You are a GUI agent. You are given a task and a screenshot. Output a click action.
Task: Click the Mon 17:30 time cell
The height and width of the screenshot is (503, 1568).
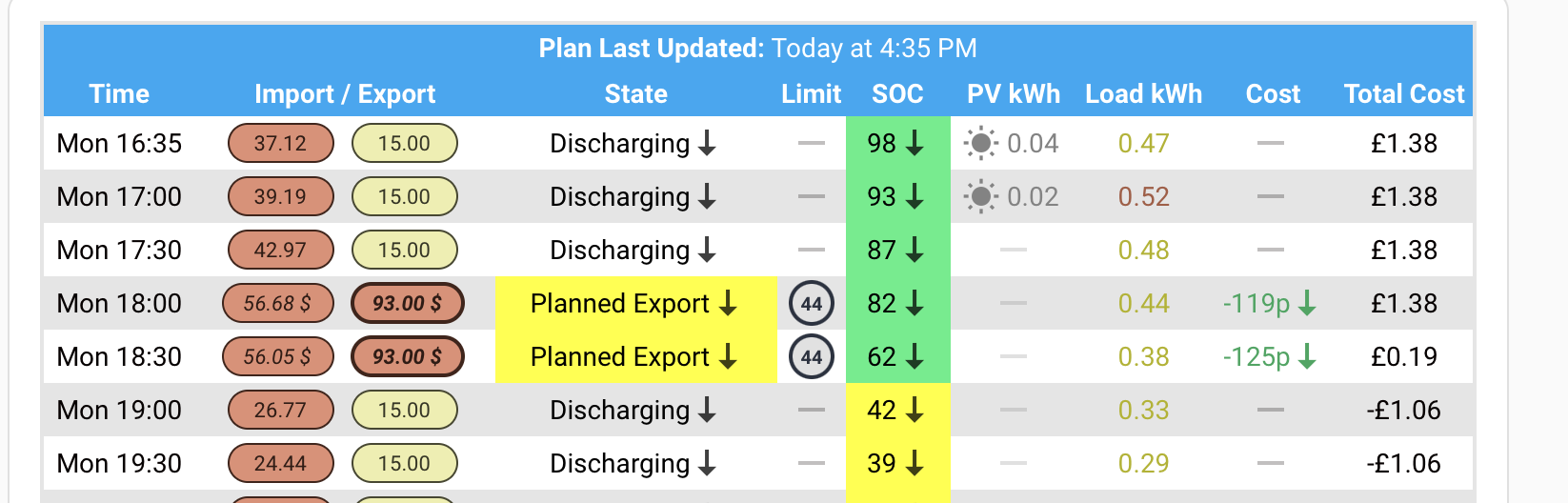click(119, 251)
